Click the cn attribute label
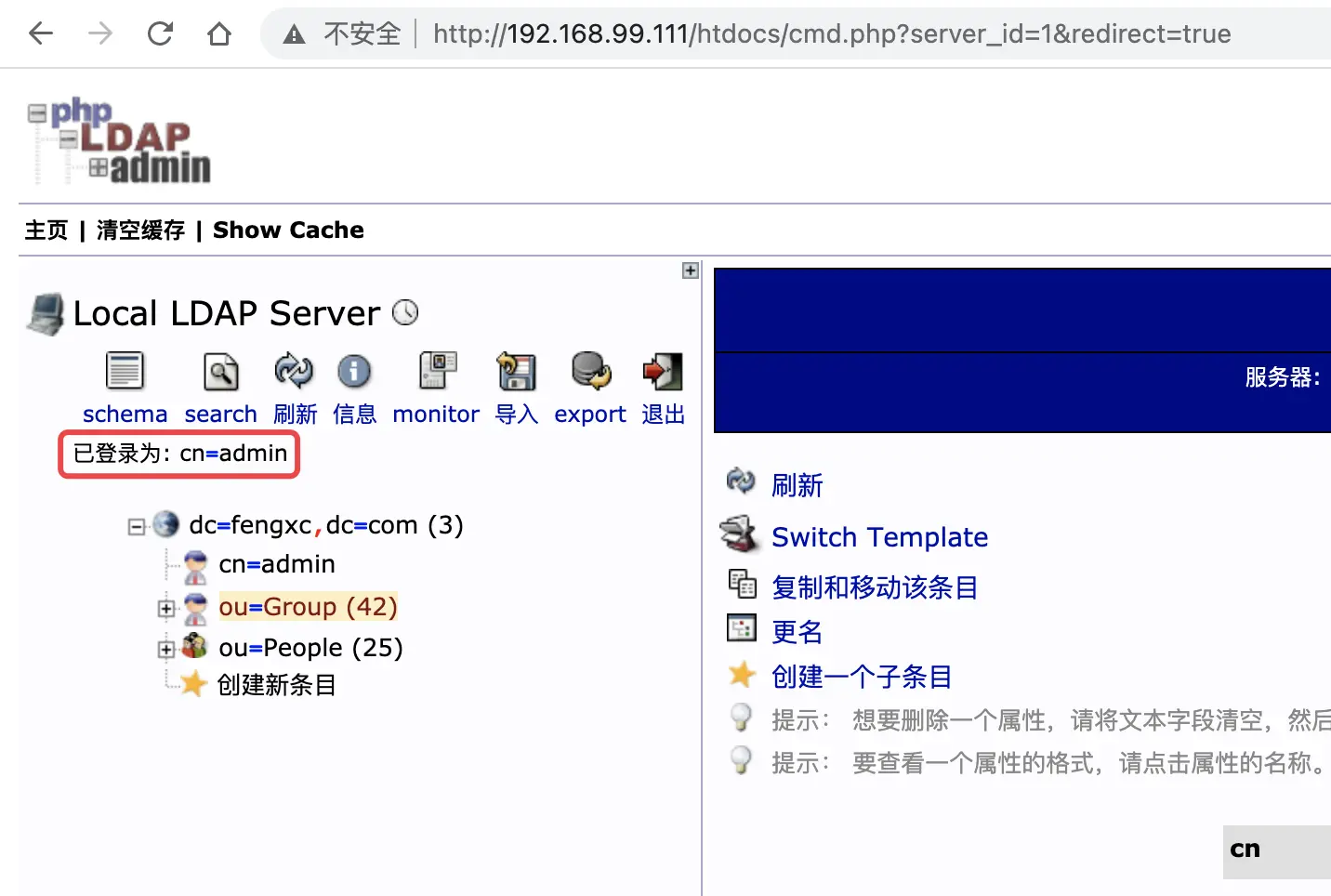The image size is (1331, 896). pyautogui.click(x=1245, y=850)
